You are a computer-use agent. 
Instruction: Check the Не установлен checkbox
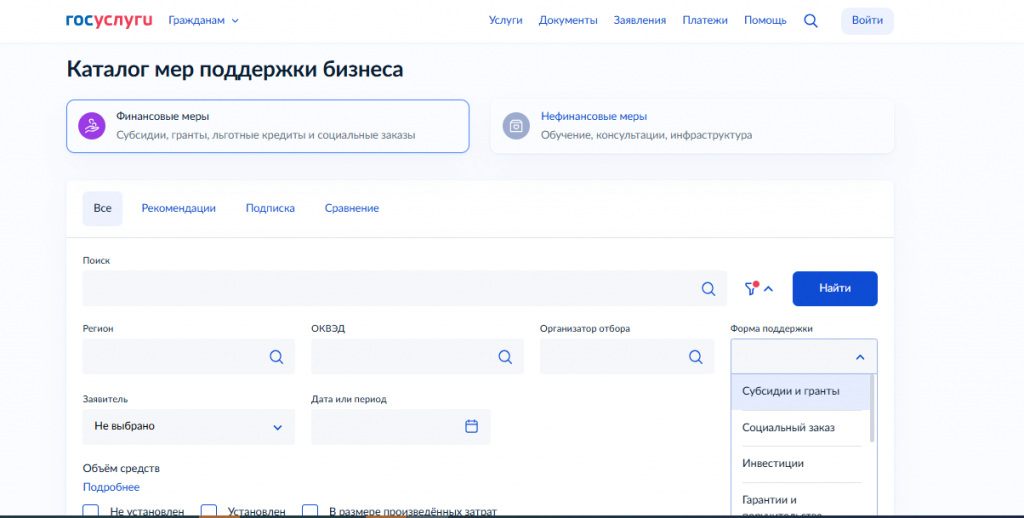tap(91, 511)
